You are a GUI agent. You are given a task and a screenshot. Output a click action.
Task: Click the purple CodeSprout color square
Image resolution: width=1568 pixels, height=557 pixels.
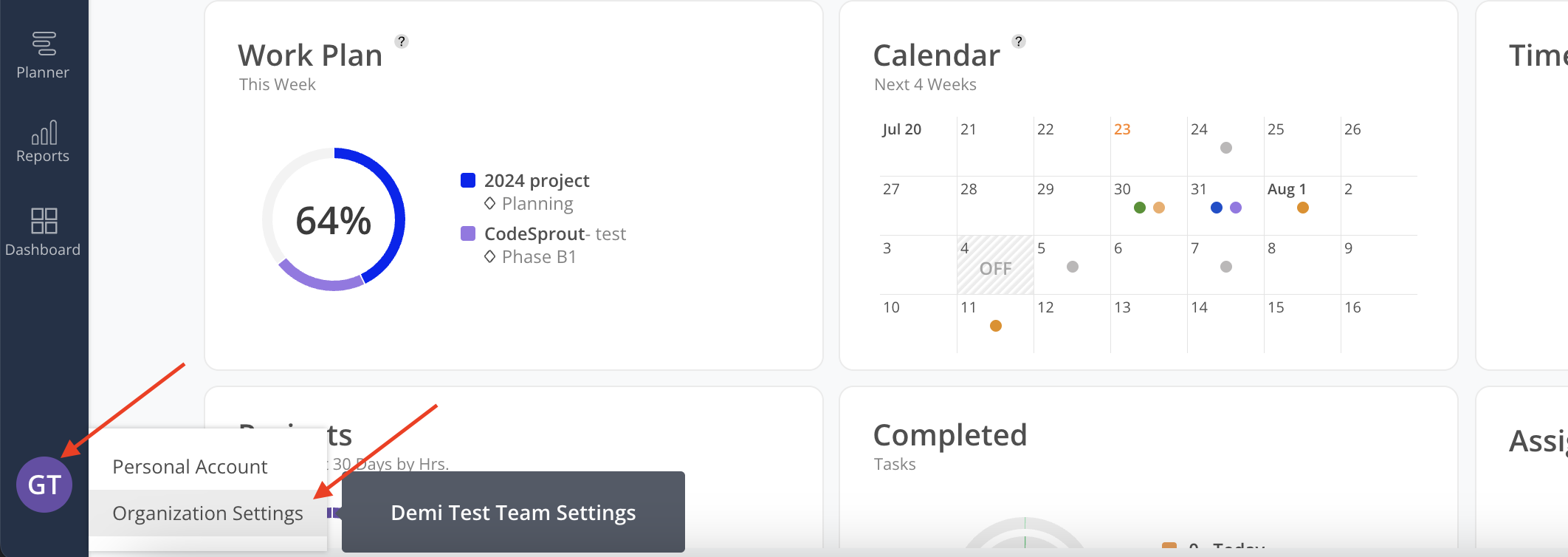click(x=468, y=233)
